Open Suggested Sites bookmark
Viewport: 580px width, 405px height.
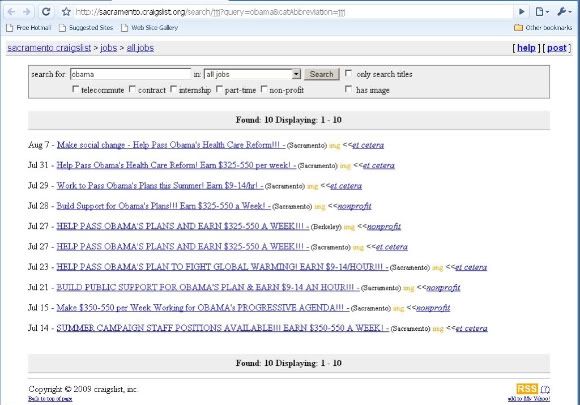(86, 28)
